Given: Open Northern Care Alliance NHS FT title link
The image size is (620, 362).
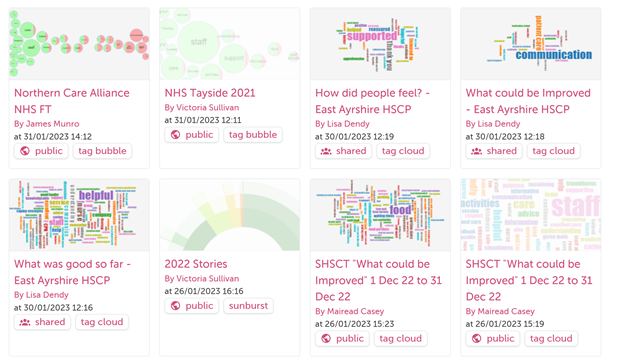Looking at the screenshot, I should click(x=72, y=101).
